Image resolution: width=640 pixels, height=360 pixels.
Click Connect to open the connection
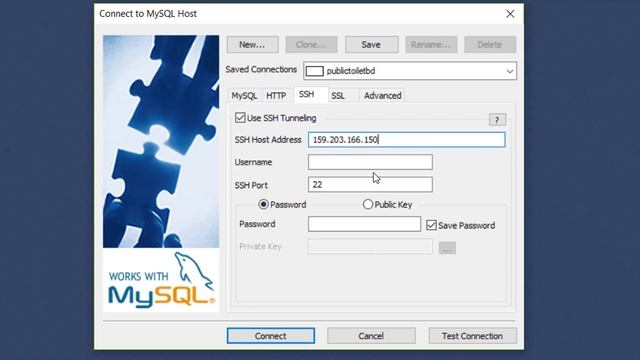click(271, 336)
